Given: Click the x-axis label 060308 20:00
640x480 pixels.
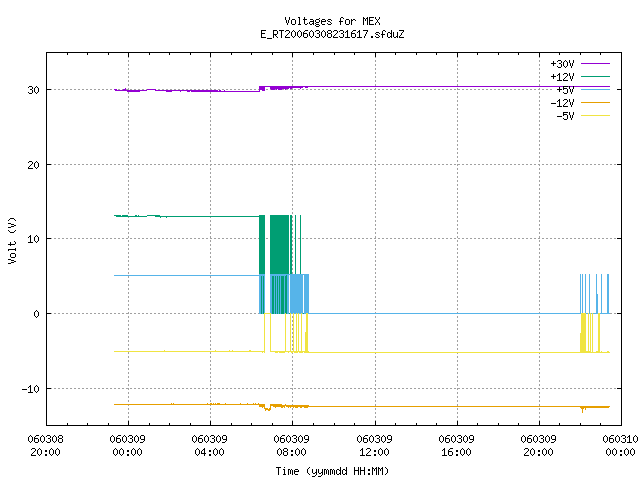Looking at the screenshot, I should pyautogui.click(x=45, y=446).
